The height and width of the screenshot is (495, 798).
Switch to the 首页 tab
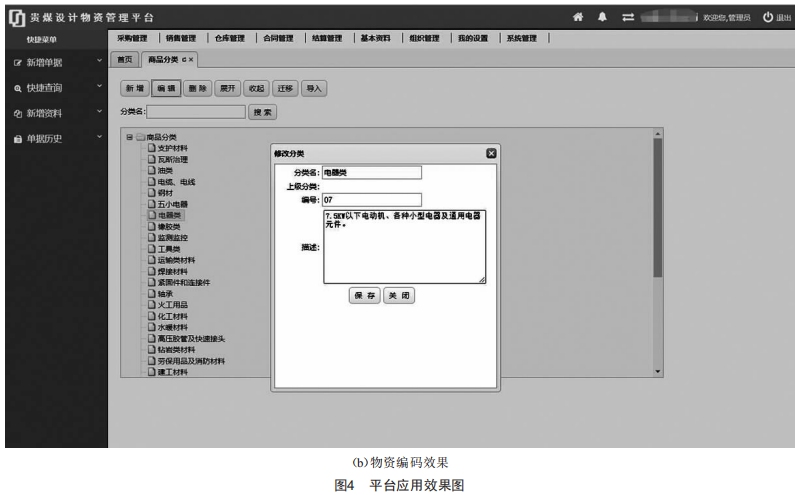[124, 61]
